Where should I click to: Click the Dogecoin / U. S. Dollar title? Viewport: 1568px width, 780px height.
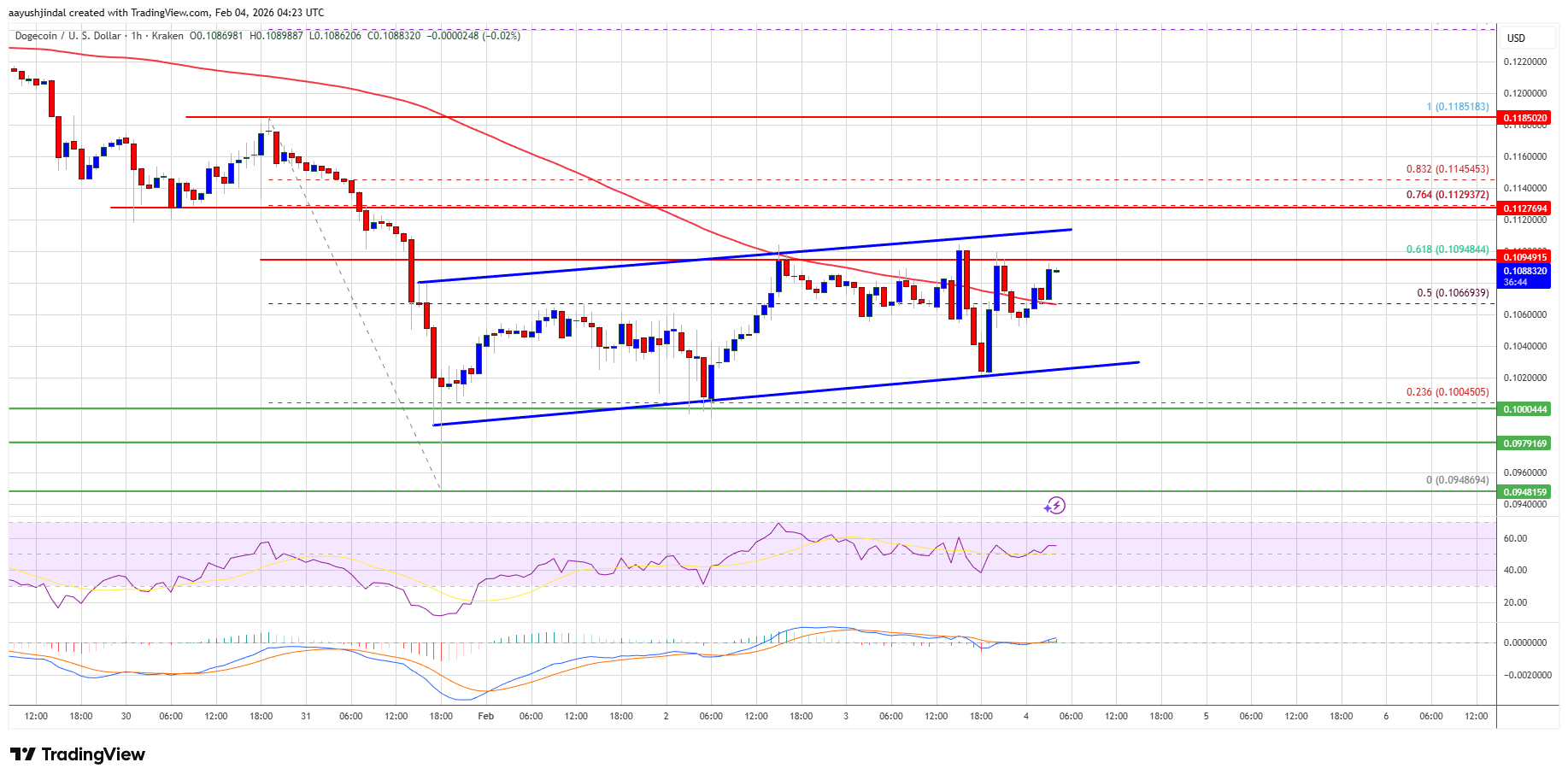pos(68,36)
